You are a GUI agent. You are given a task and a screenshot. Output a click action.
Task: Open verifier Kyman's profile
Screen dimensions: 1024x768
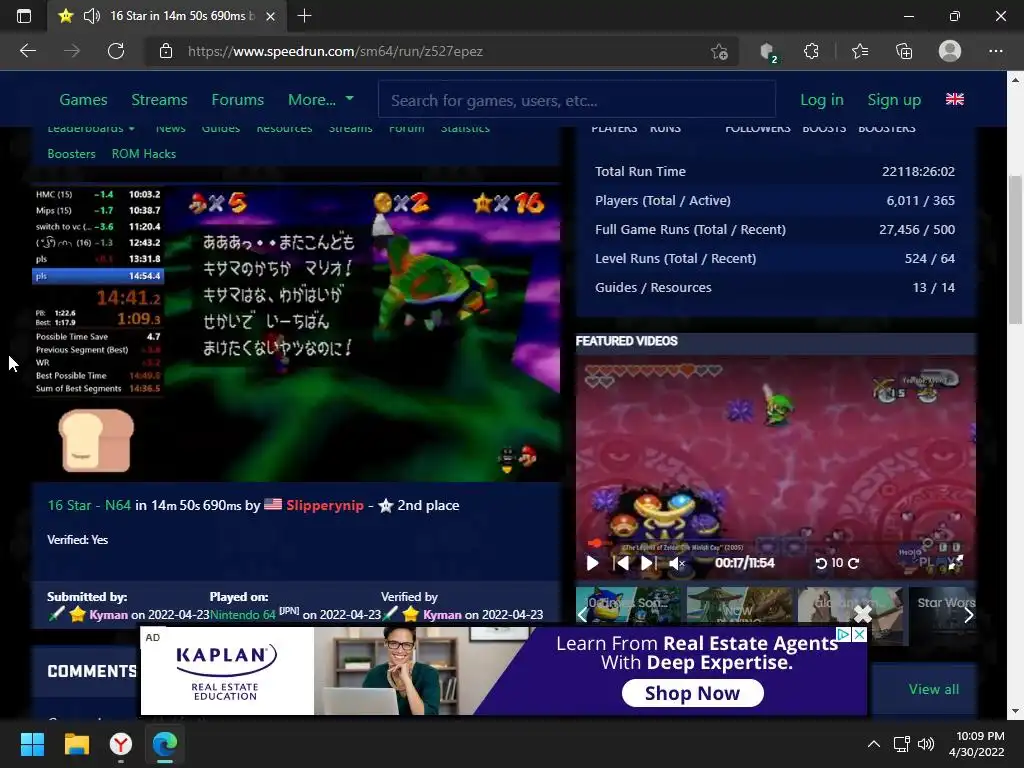tap(442, 615)
